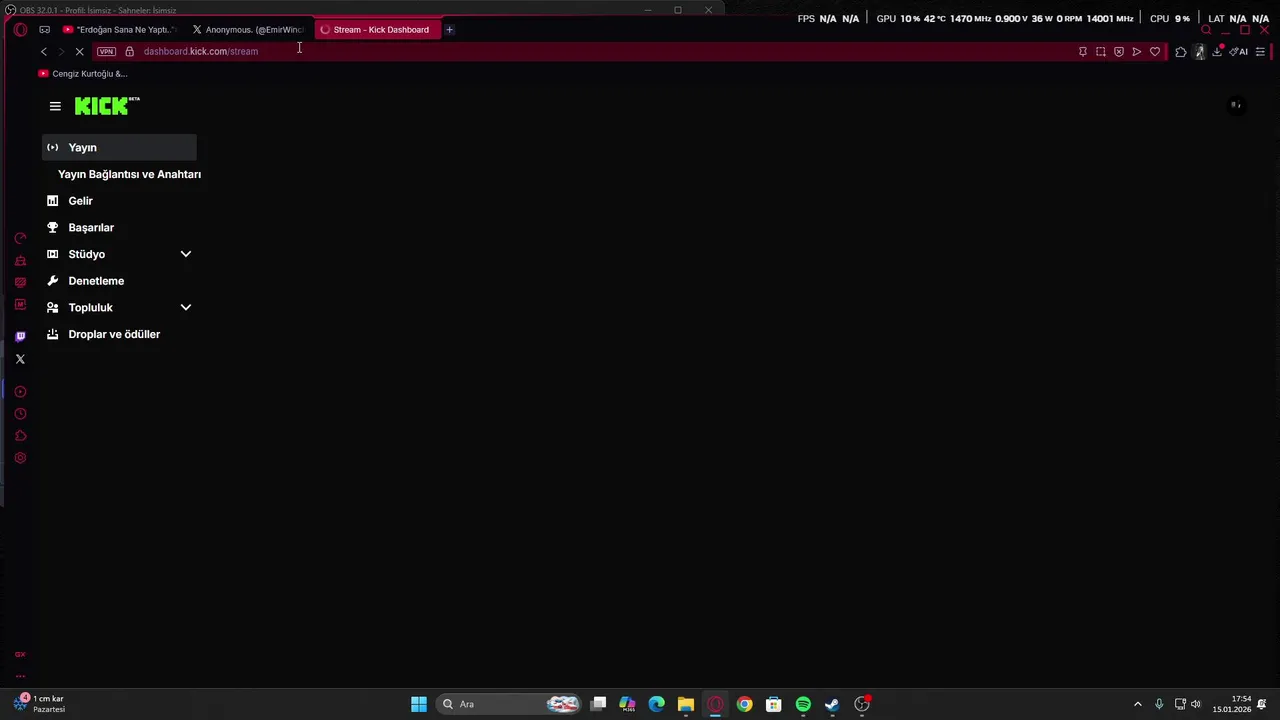Open the browser profile avatar

coord(1199,51)
